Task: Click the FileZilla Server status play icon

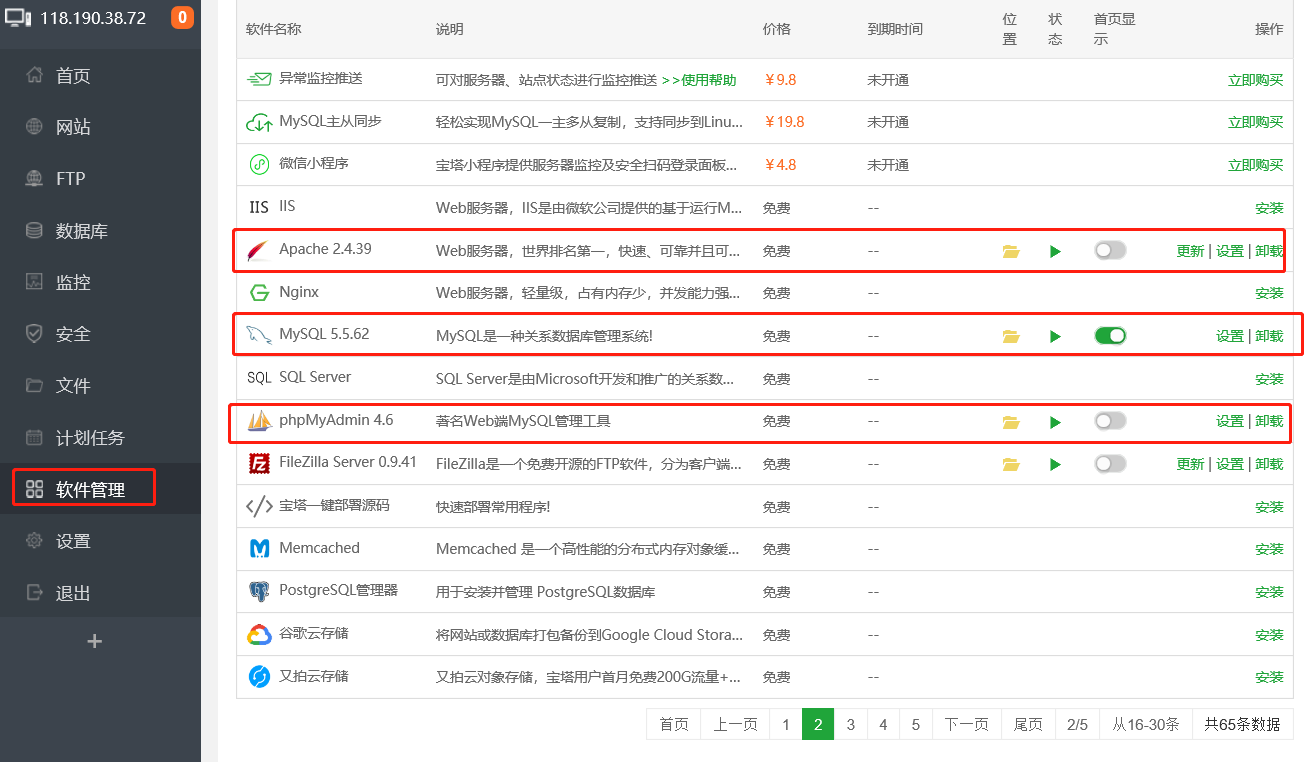Action: pyautogui.click(x=1055, y=464)
